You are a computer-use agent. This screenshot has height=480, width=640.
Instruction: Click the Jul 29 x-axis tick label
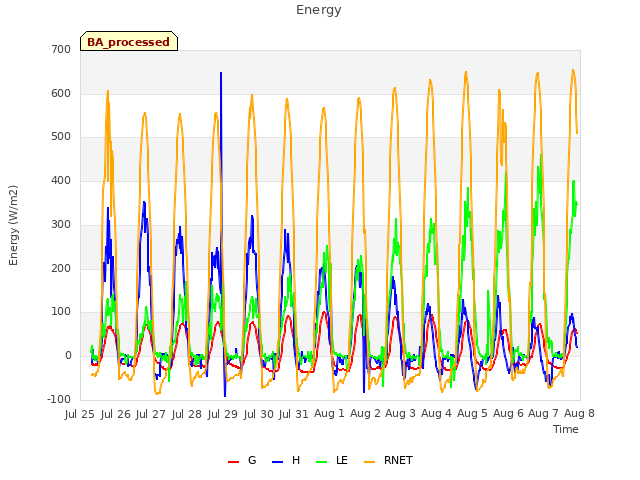coord(222,414)
